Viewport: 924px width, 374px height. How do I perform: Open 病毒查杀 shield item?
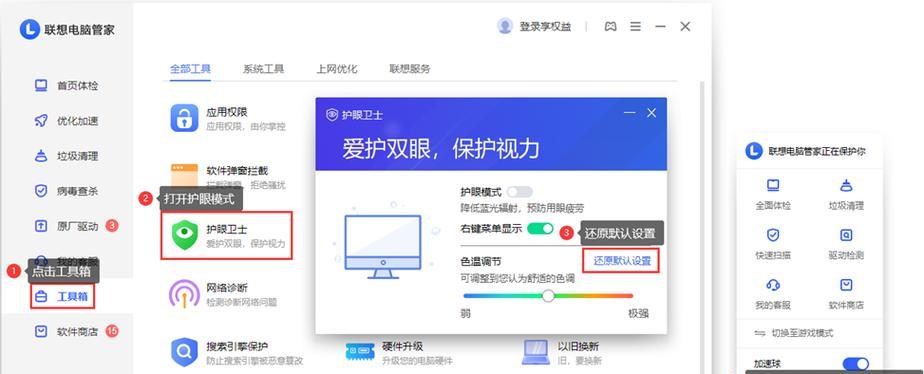[66, 191]
